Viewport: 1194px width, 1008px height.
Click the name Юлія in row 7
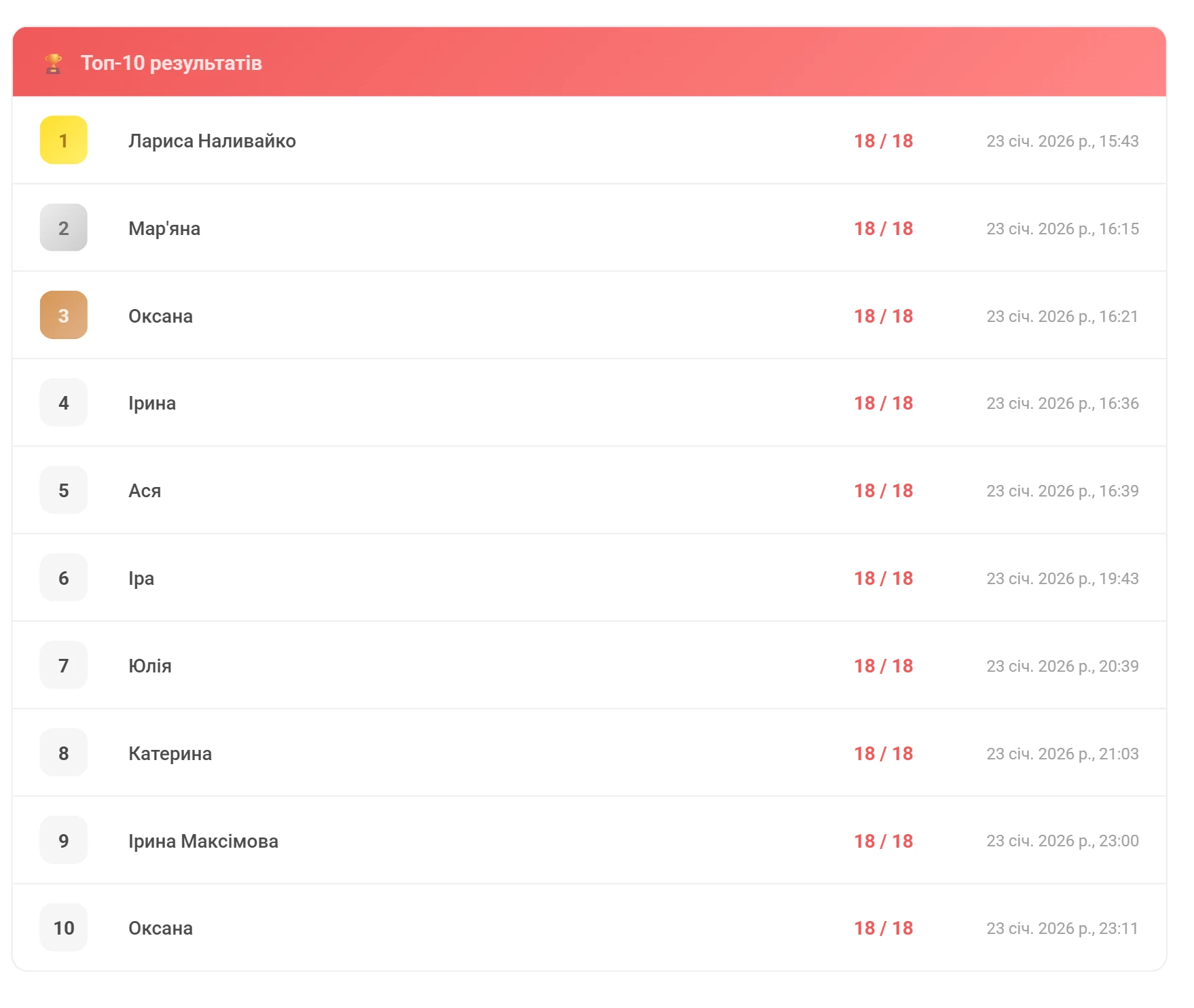(150, 666)
